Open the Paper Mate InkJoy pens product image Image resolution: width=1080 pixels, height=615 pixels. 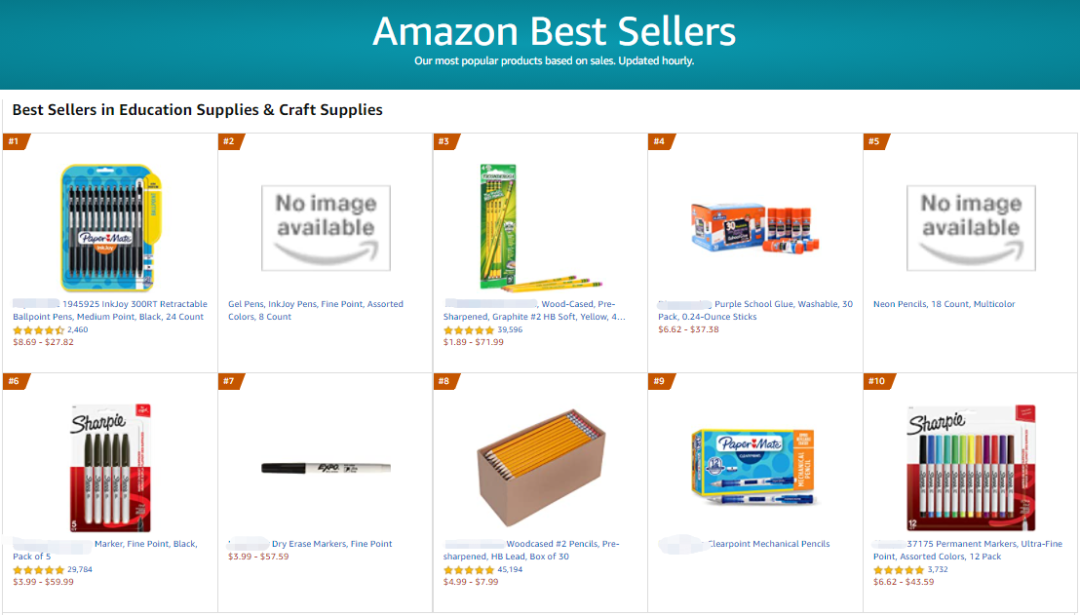click(x=110, y=228)
